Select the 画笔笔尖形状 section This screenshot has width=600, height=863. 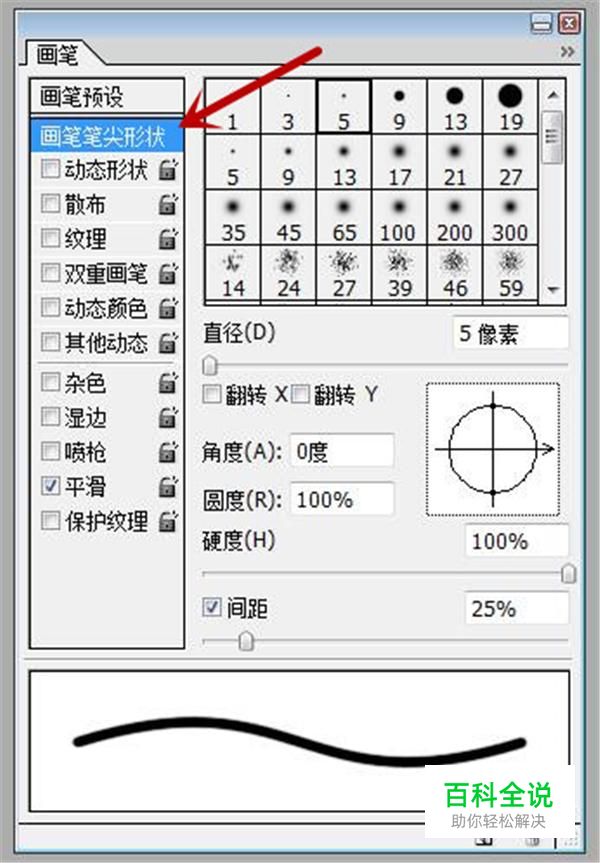pyautogui.click(x=107, y=136)
